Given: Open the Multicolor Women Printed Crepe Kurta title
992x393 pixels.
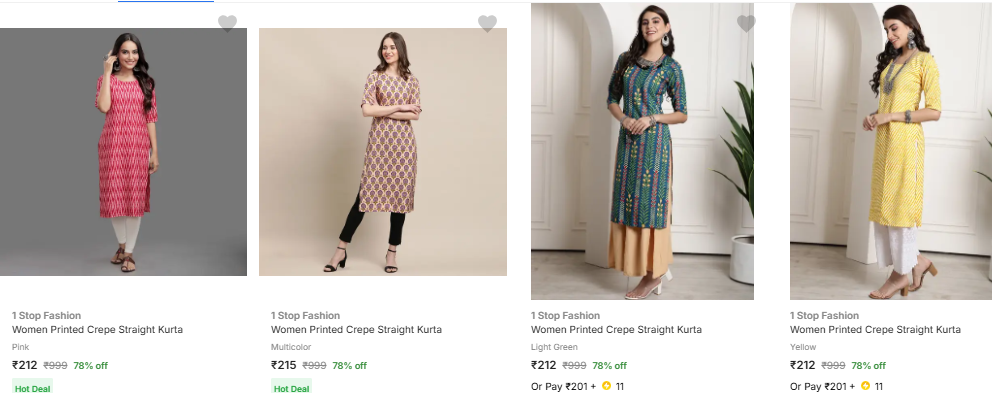Looking at the screenshot, I should 356,330.
